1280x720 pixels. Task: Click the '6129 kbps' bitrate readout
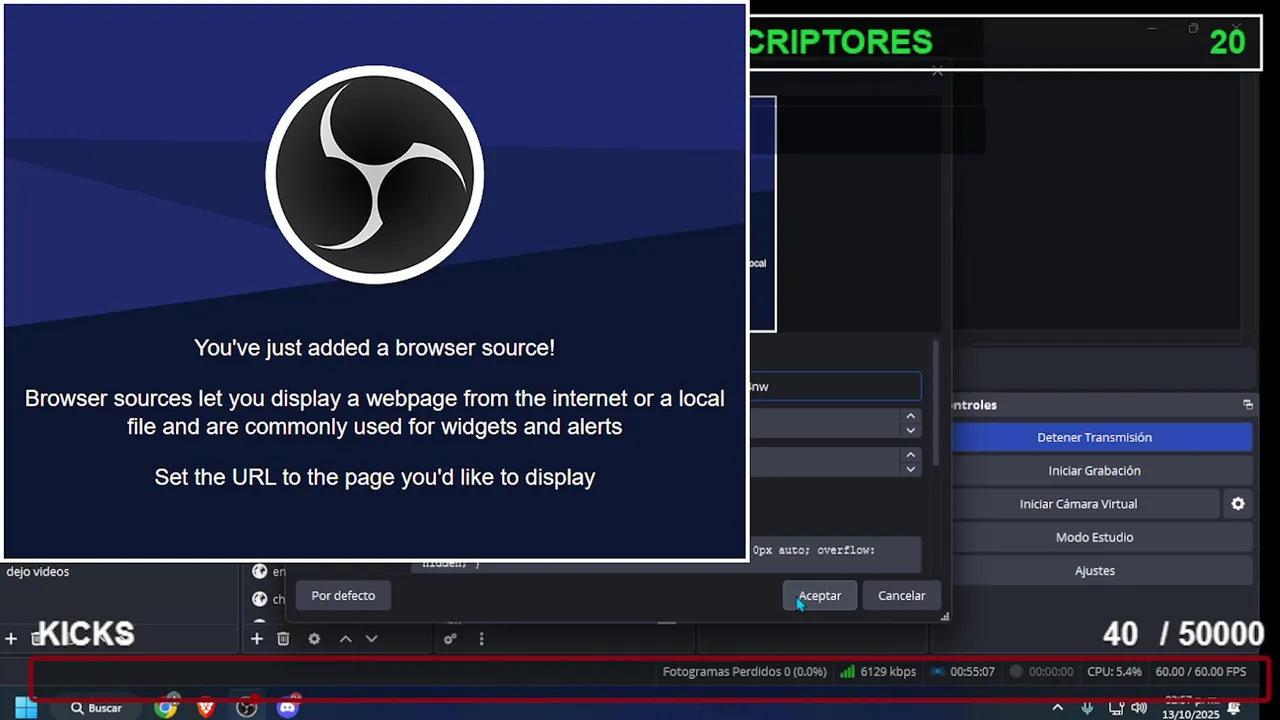click(888, 672)
